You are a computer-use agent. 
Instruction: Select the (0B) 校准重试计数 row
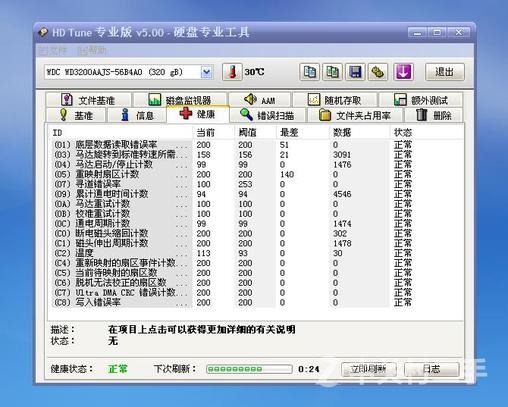coord(256,214)
